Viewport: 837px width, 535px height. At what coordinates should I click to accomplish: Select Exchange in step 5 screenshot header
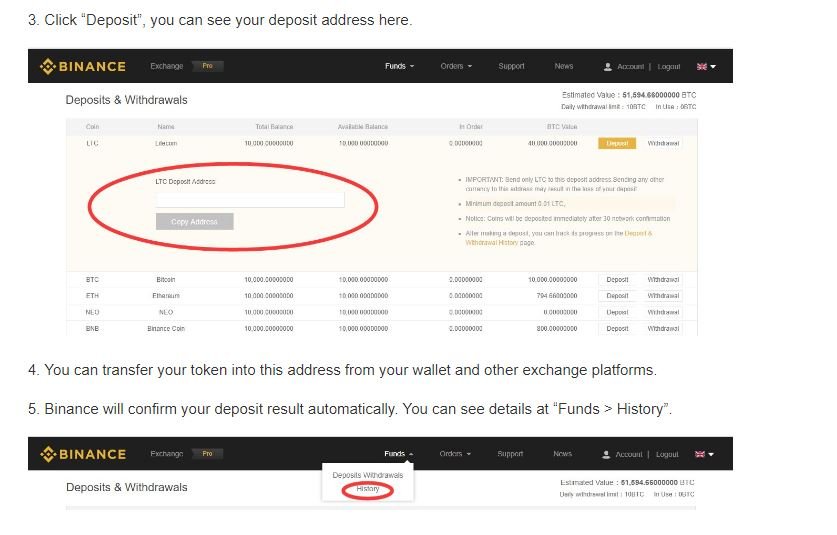click(x=167, y=454)
